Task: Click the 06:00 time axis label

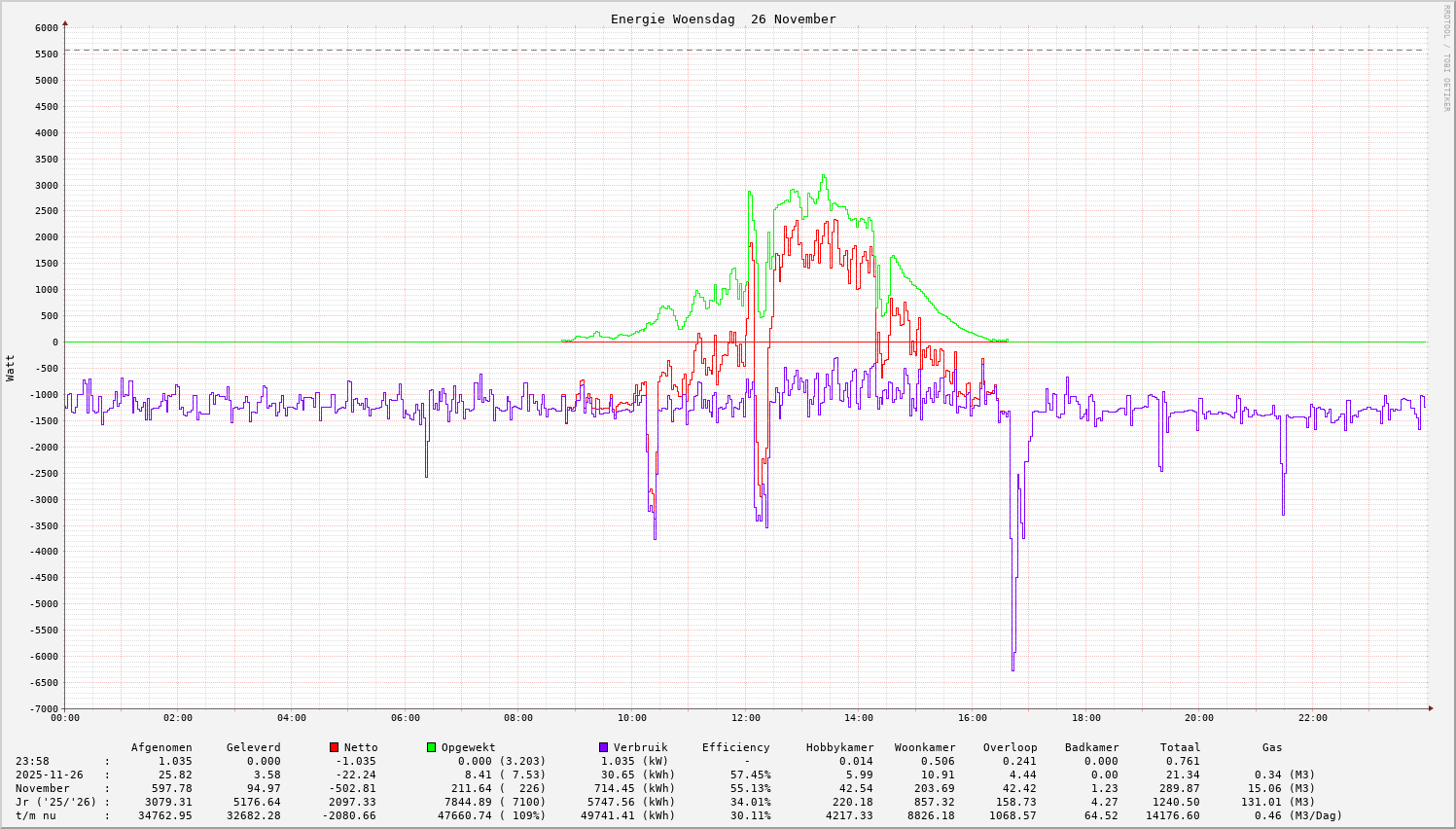Action: [x=405, y=718]
